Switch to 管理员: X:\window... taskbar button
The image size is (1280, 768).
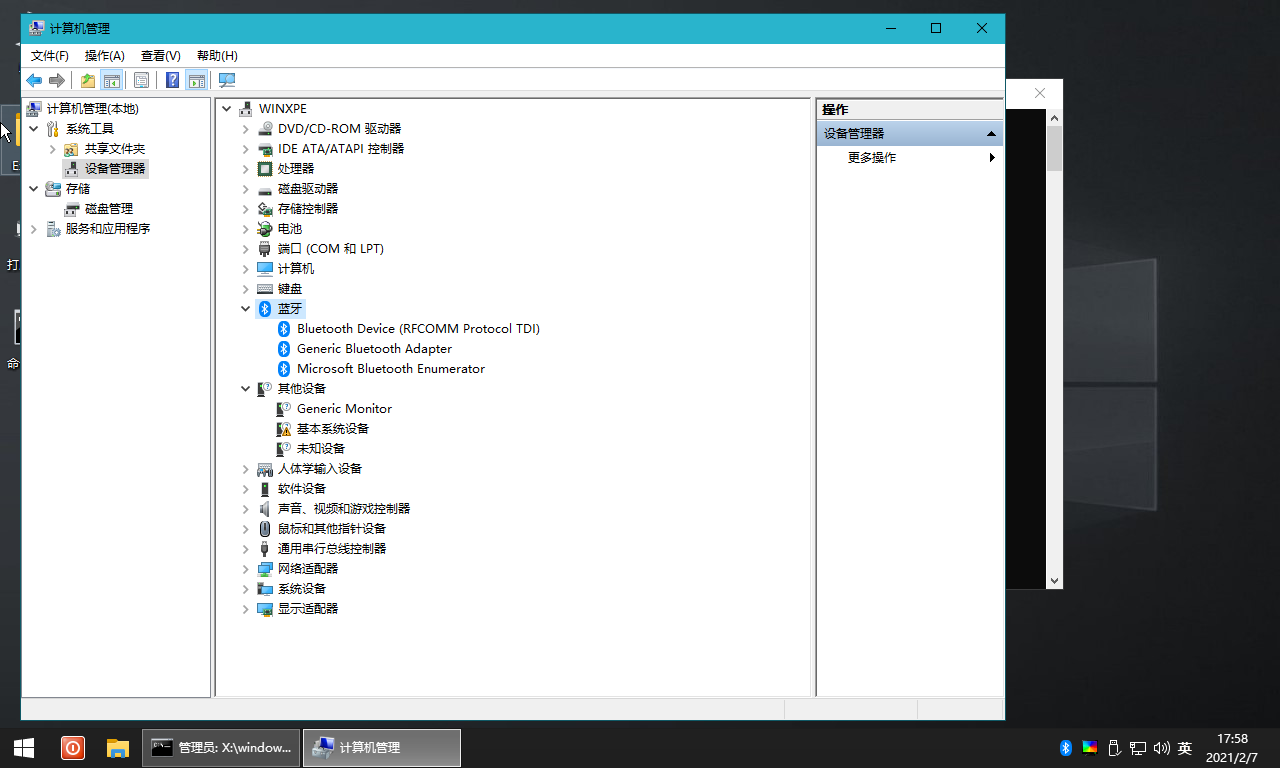tap(221, 748)
